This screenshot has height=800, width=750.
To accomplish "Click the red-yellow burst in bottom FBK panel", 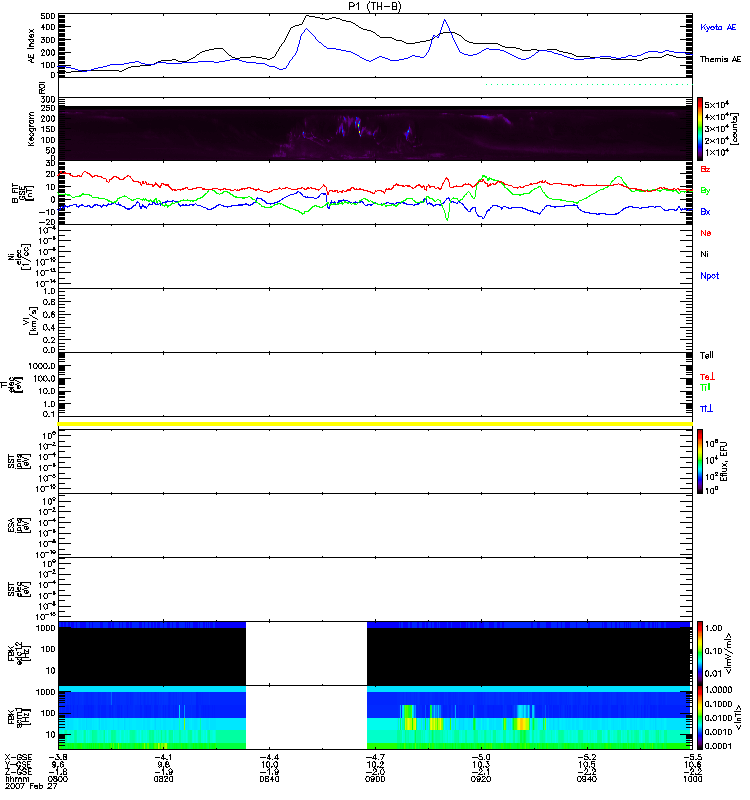I will 522,723.
